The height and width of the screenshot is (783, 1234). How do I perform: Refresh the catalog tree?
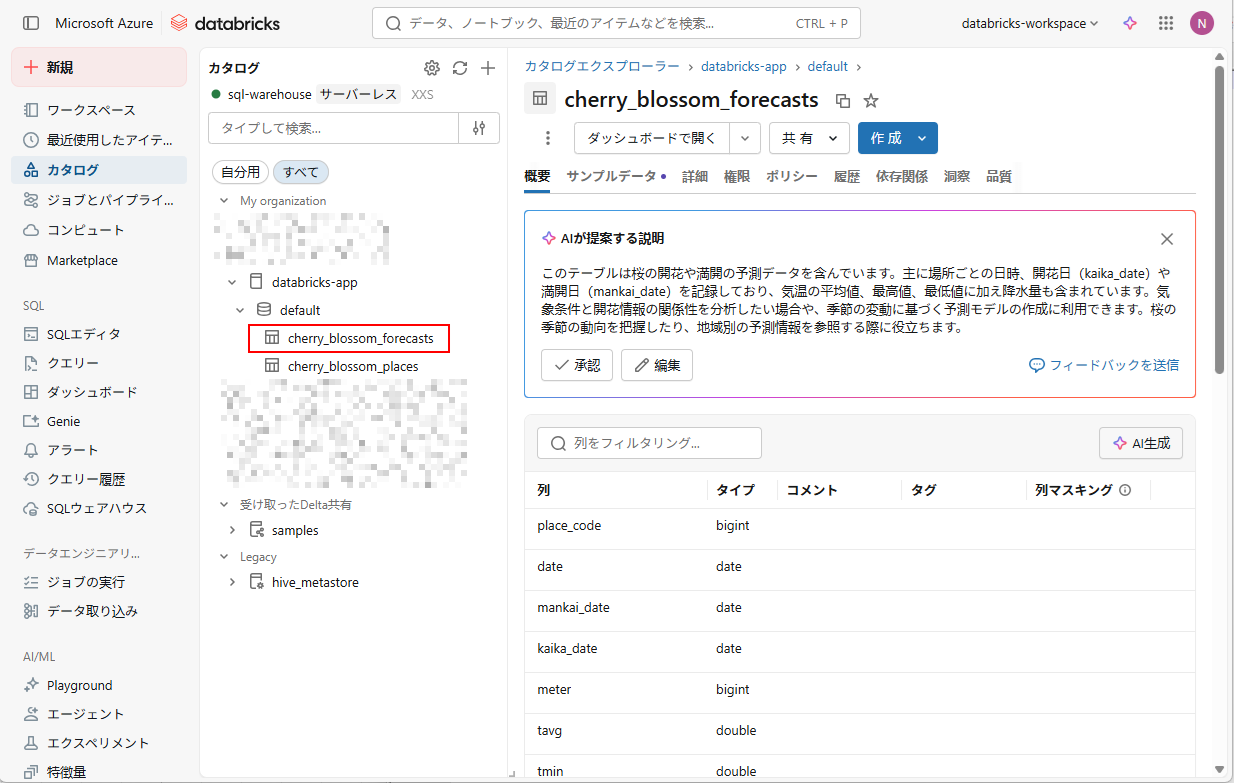point(460,68)
